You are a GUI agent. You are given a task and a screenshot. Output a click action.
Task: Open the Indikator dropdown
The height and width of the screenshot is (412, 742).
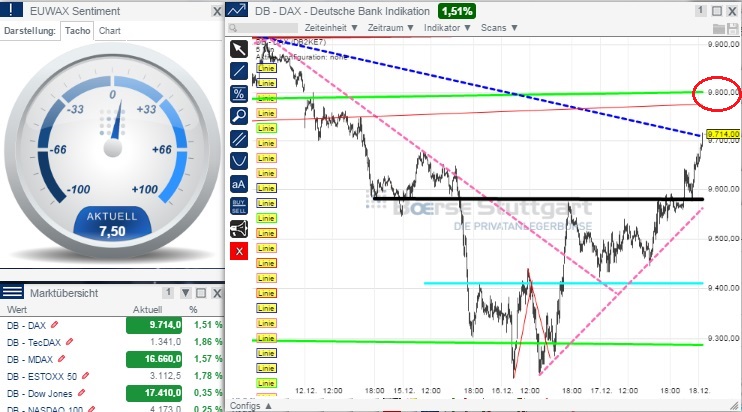pyautogui.click(x=447, y=28)
